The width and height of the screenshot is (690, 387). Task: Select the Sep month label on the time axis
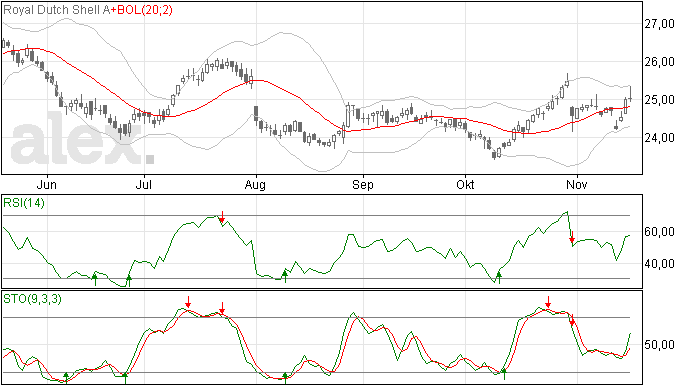pos(363,184)
